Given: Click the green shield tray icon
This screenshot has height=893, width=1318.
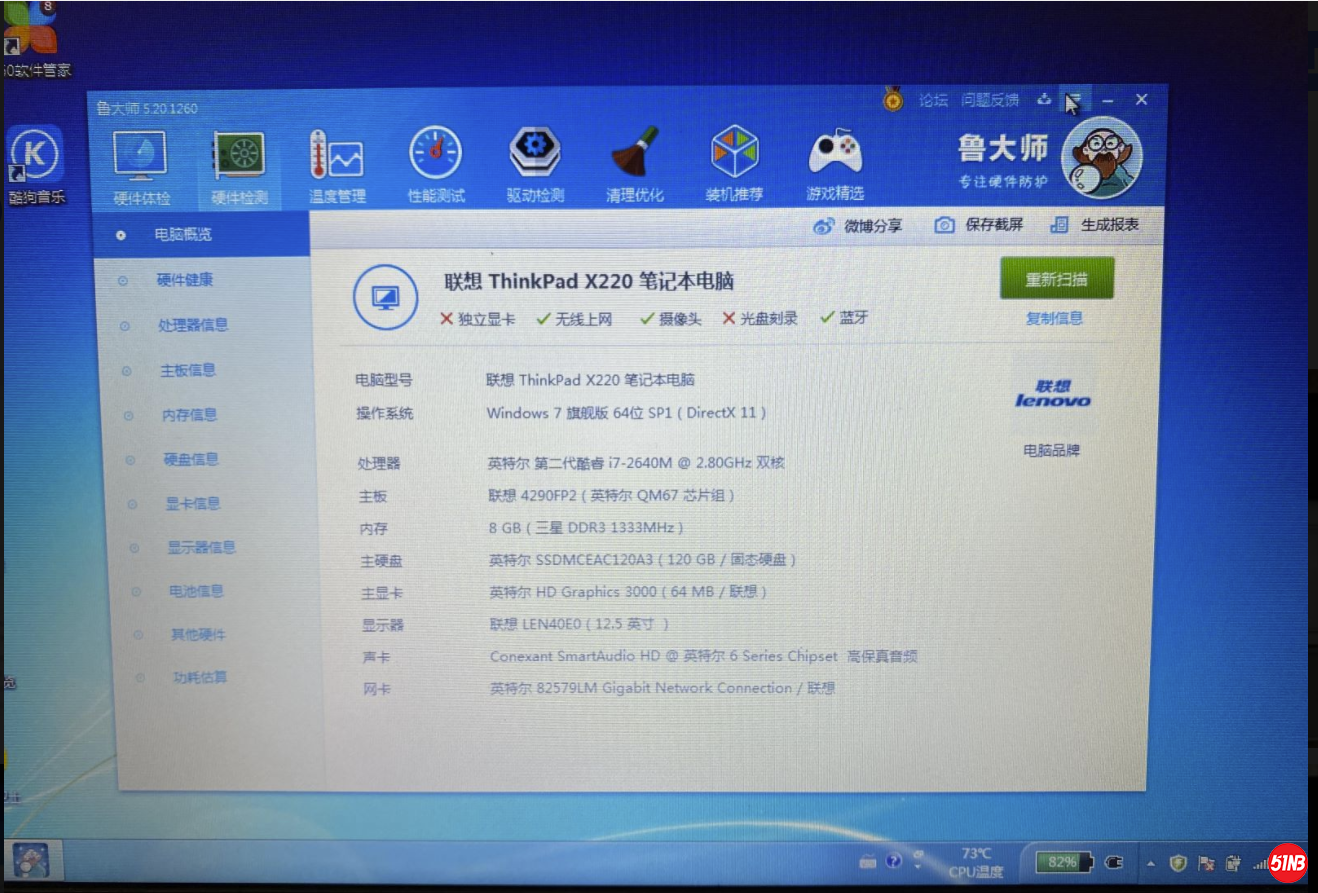Looking at the screenshot, I should (x=1178, y=862).
